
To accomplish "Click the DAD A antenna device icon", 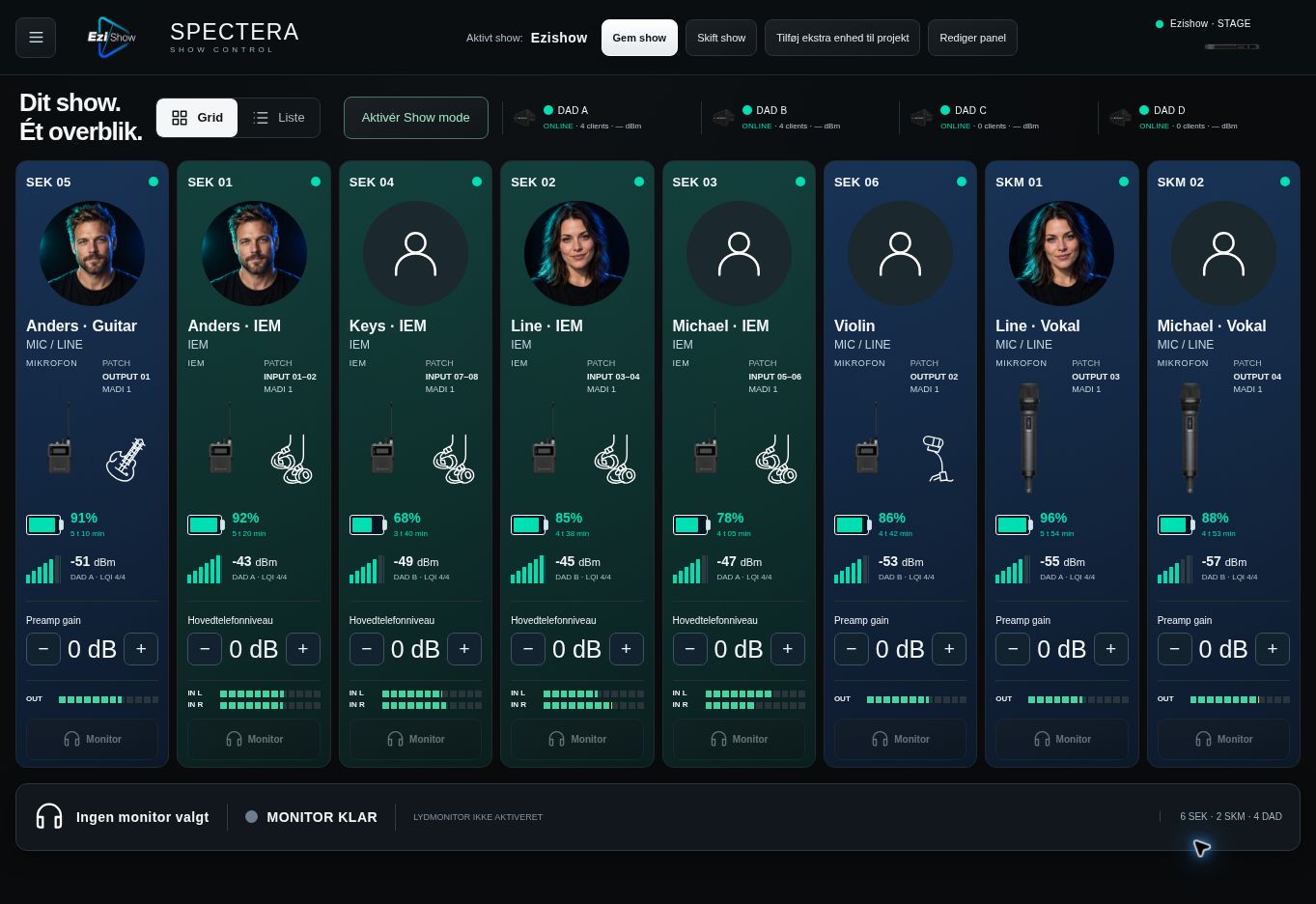I will click(524, 118).
